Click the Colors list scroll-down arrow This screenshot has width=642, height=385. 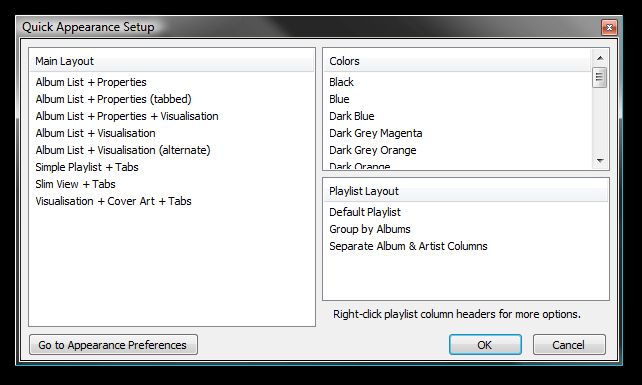click(x=600, y=161)
